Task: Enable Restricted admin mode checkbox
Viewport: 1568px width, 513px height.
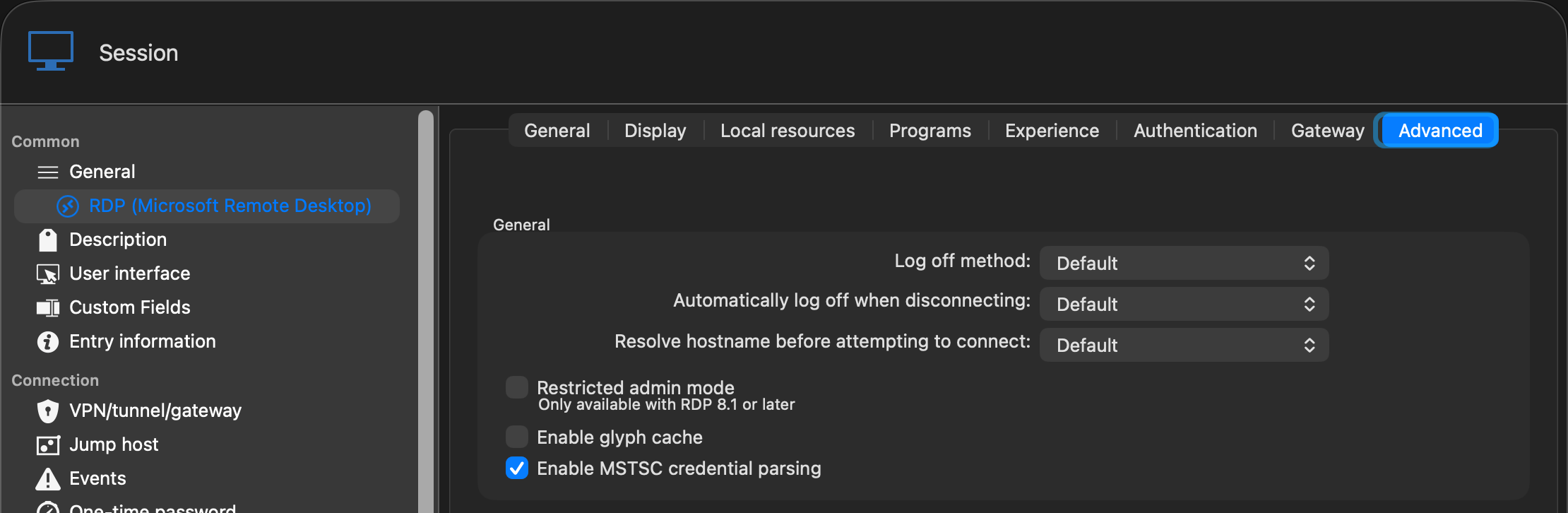Action: click(517, 387)
